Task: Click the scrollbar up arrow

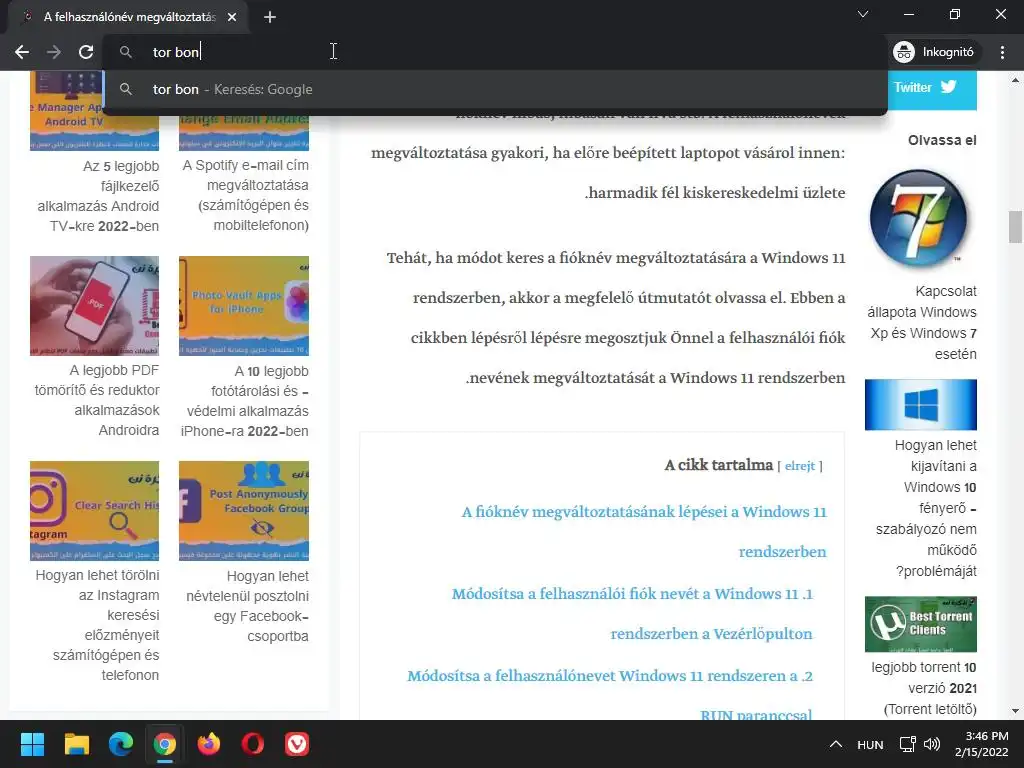Action: [x=1015, y=80]
